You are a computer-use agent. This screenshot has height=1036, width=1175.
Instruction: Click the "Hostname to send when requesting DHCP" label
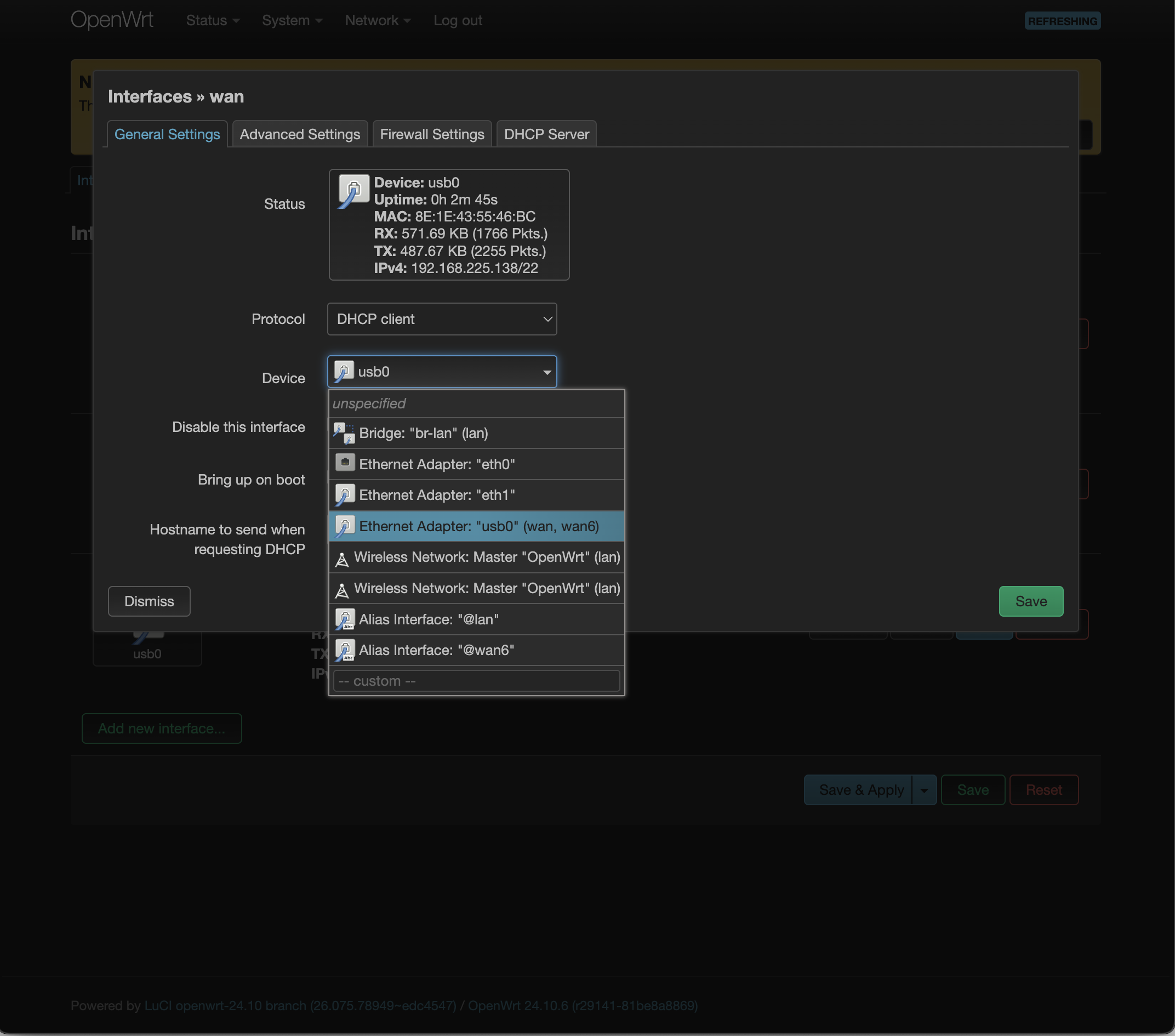point(227,539)
